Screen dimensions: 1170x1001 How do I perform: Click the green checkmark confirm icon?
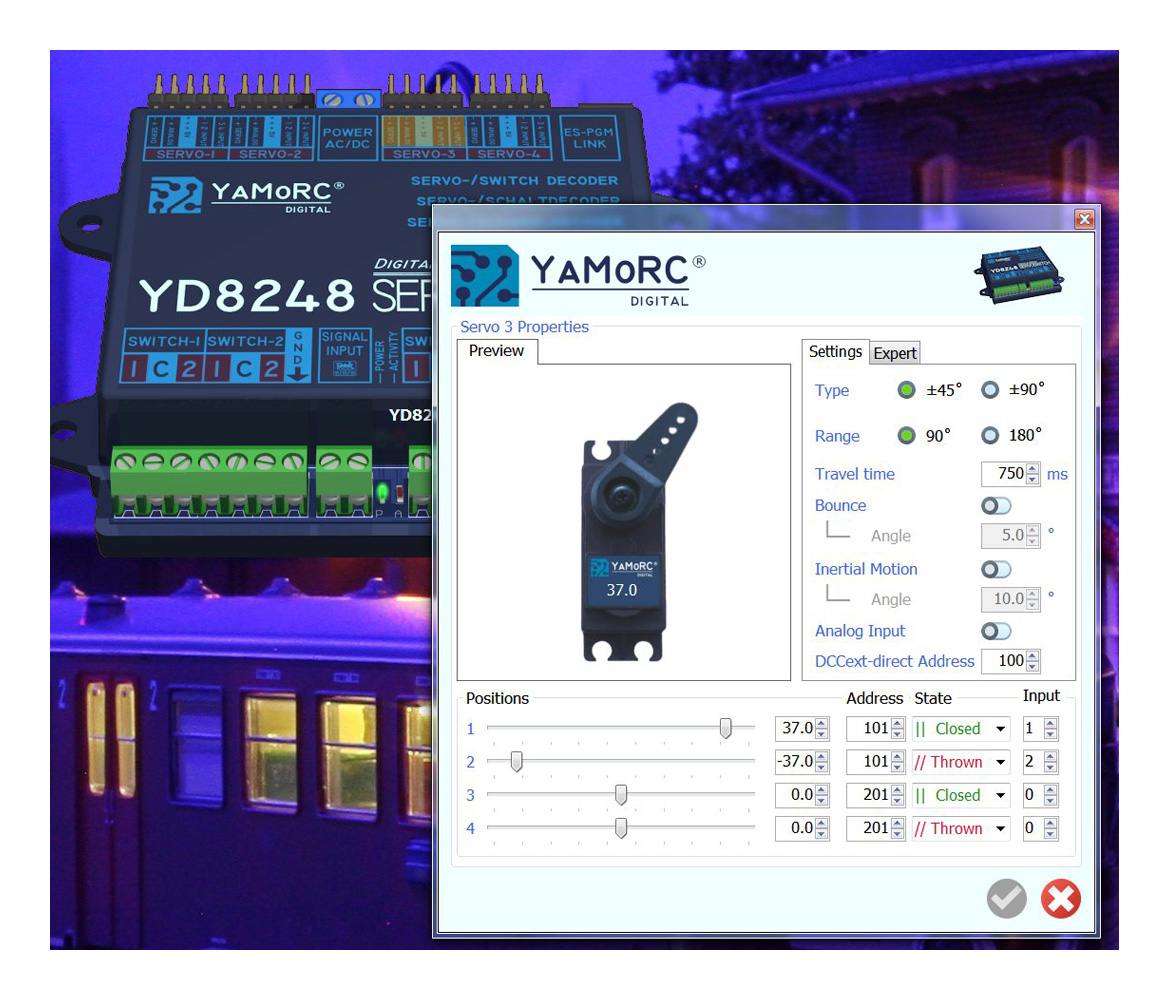[1006, 899]
